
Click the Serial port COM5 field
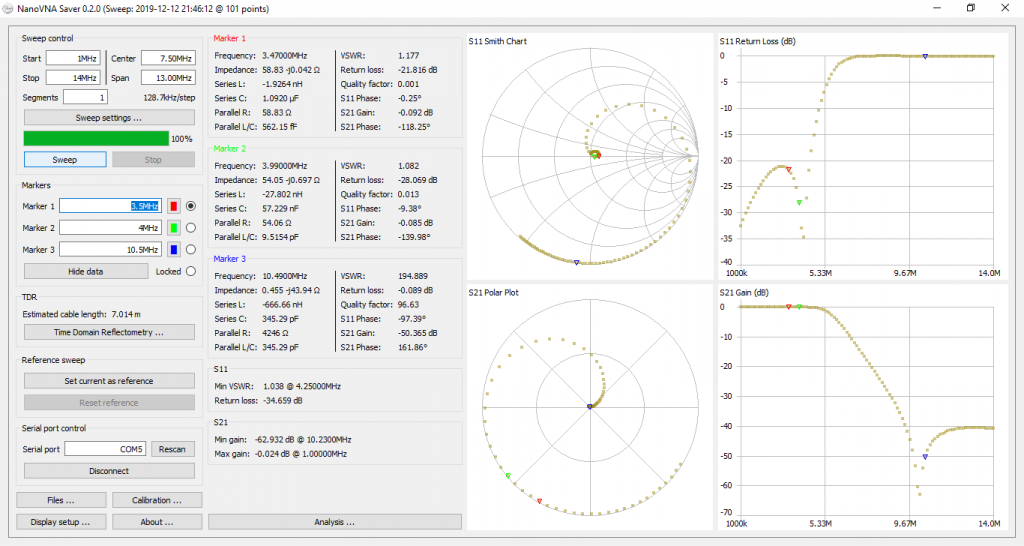105,449
